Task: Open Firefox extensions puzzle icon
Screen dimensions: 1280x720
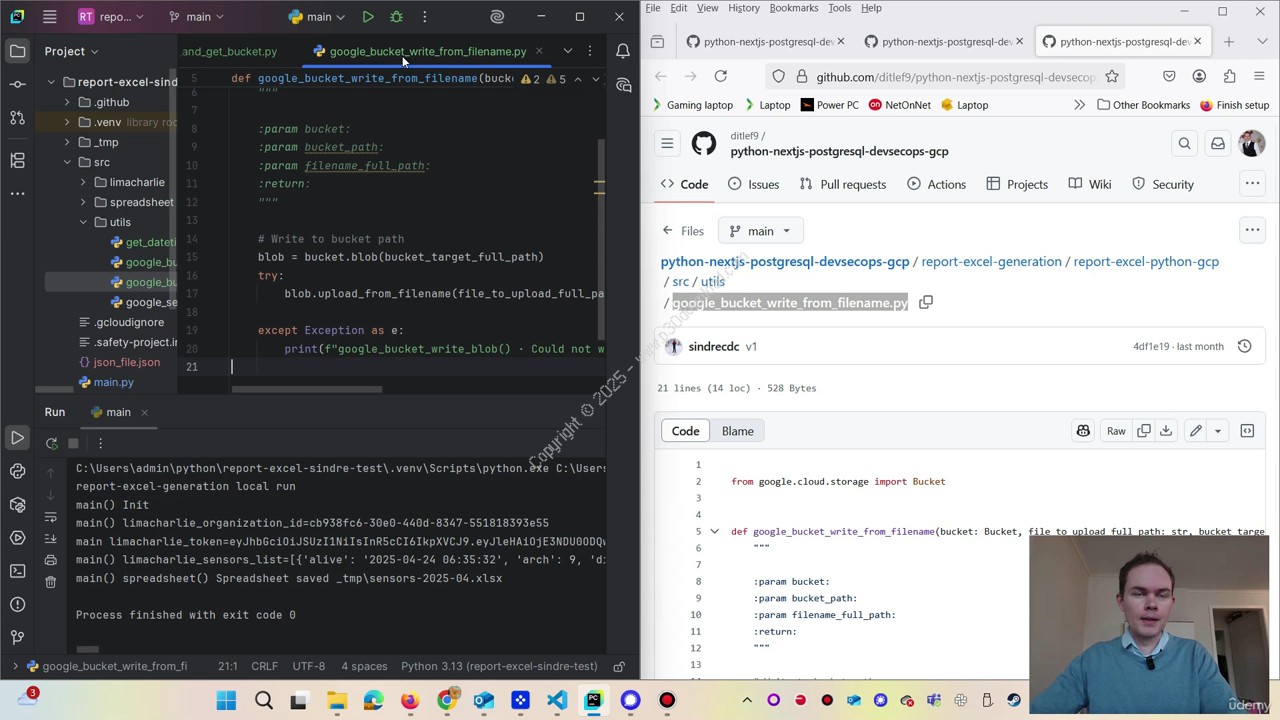Action: click(x=1229, y=76)
